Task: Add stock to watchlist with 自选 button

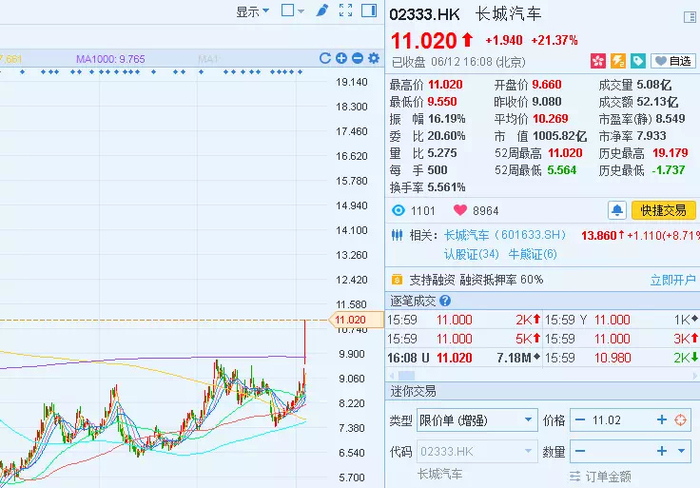Action: pos(673,61)
